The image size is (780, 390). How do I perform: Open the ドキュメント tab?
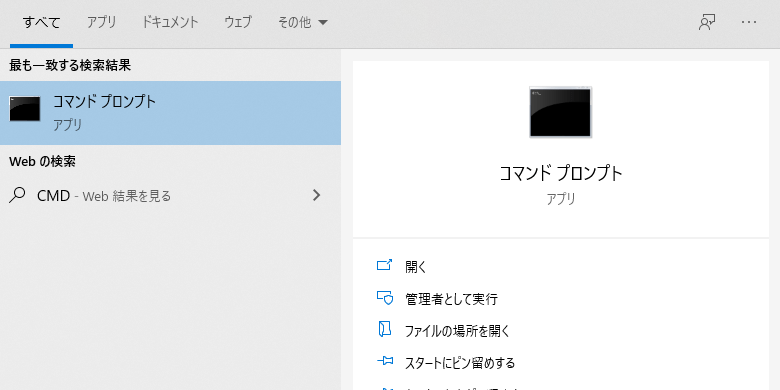tap(170, 22)
